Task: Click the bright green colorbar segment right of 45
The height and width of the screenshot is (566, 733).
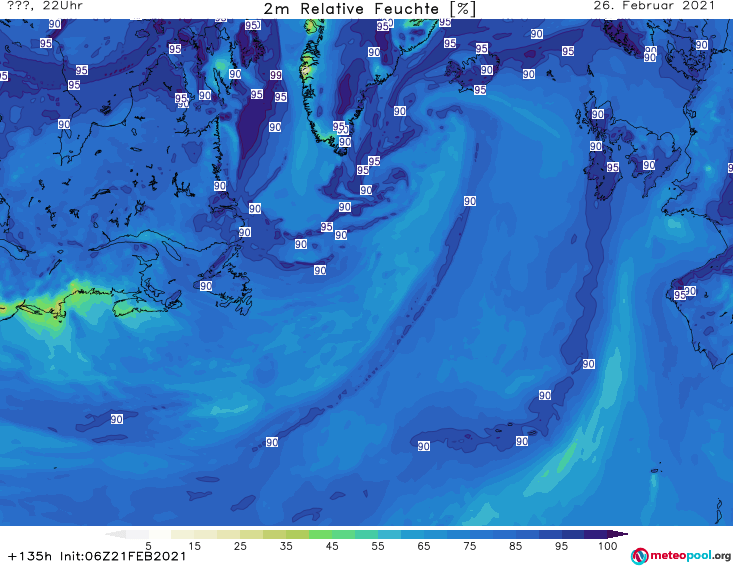Action: pyautogui.click(x=344, y=534)
